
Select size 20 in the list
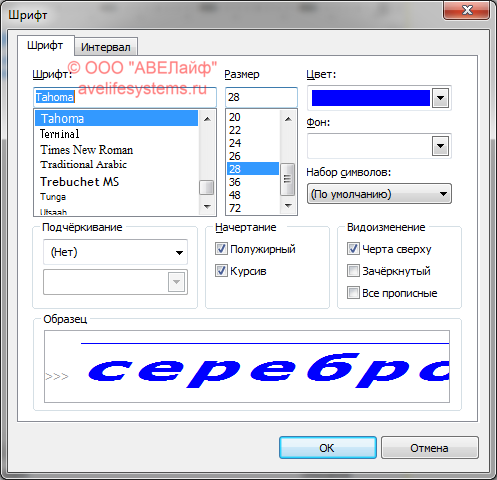tap(253, 117)
